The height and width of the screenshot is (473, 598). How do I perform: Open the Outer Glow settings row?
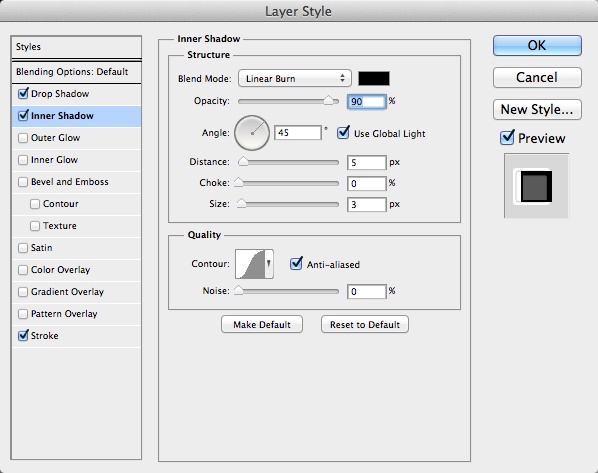coord(77,138)
